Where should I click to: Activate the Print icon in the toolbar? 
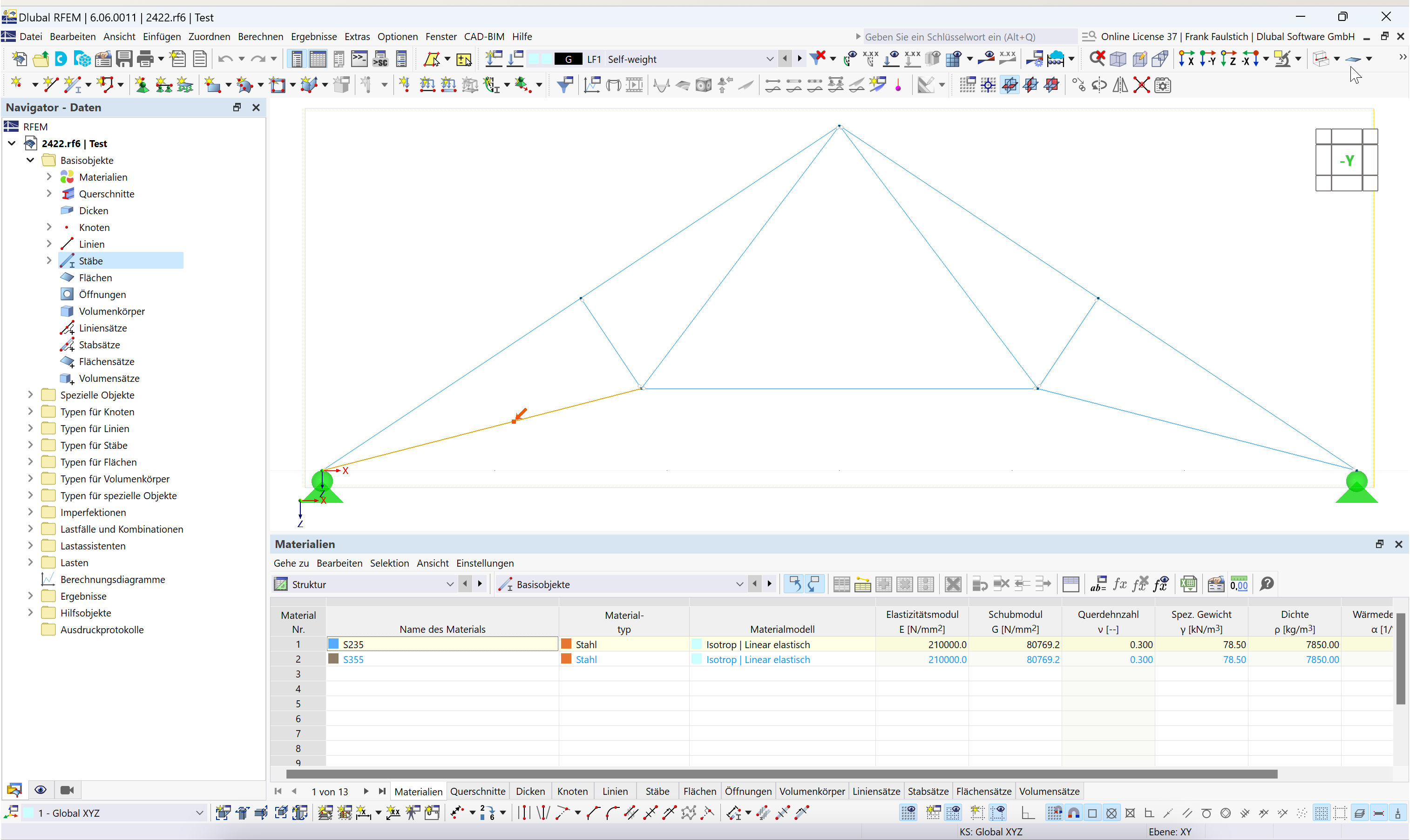pos(145,58)
